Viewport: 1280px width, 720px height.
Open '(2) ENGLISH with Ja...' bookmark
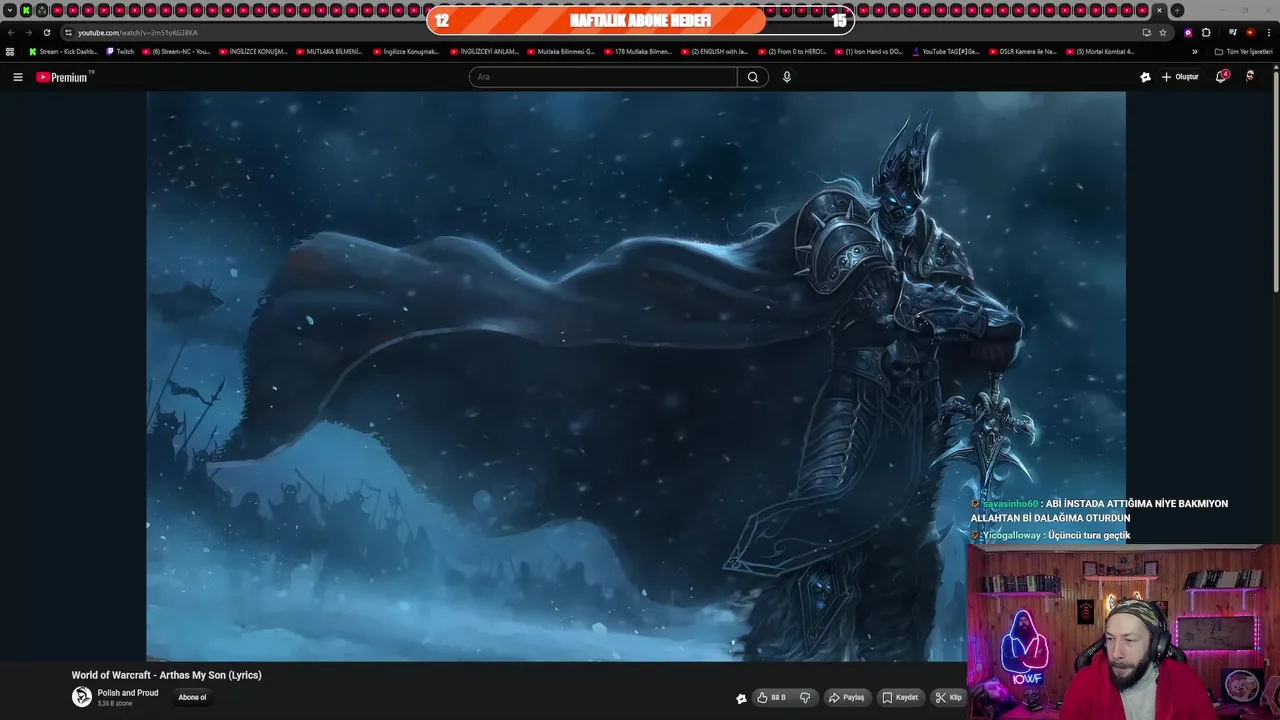click(x=714, y=51)
